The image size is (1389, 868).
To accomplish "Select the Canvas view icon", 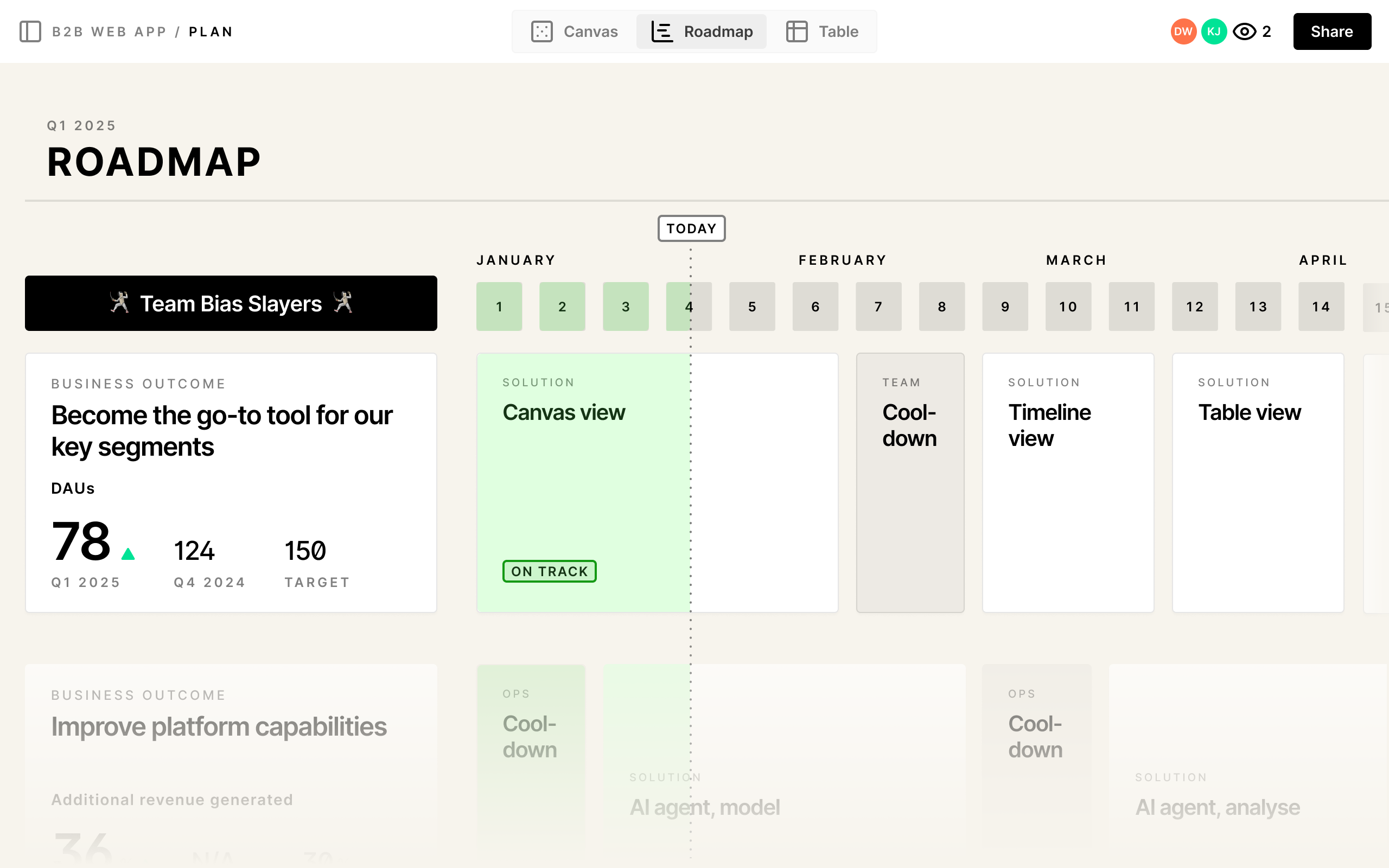I will tap(541, 31).
